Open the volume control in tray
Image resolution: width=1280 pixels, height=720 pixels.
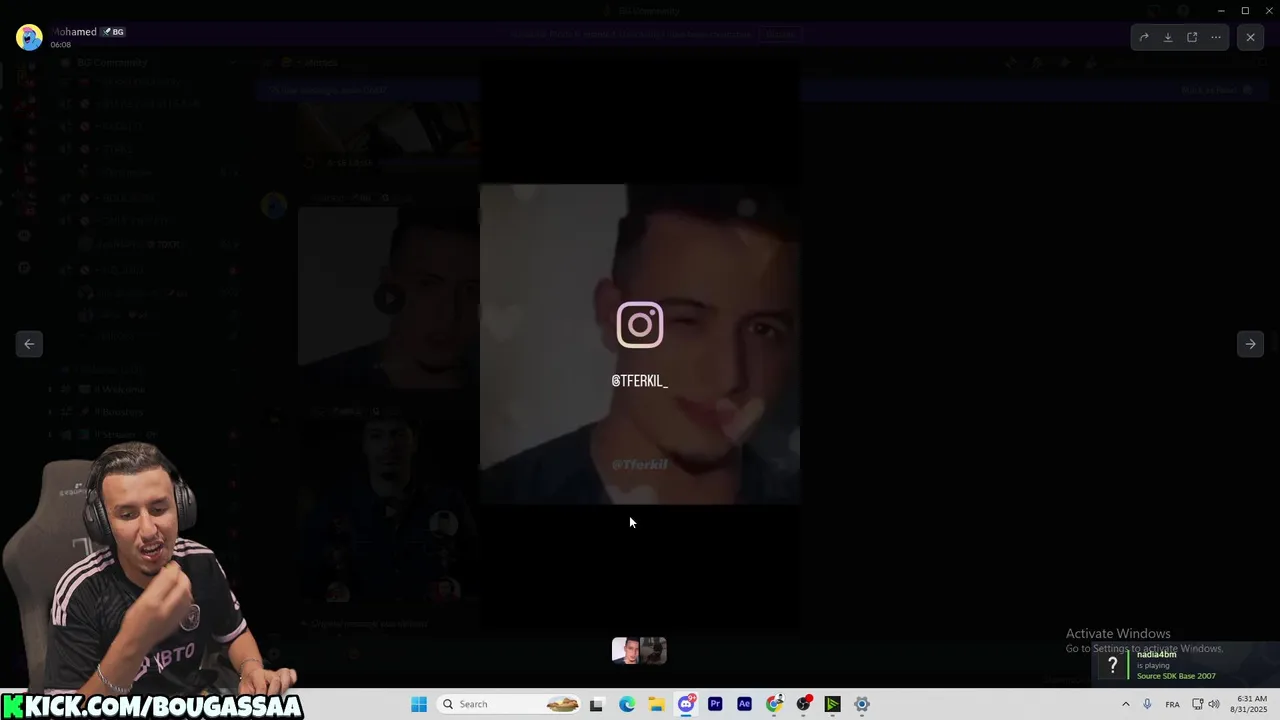[x=1214, y=704]
